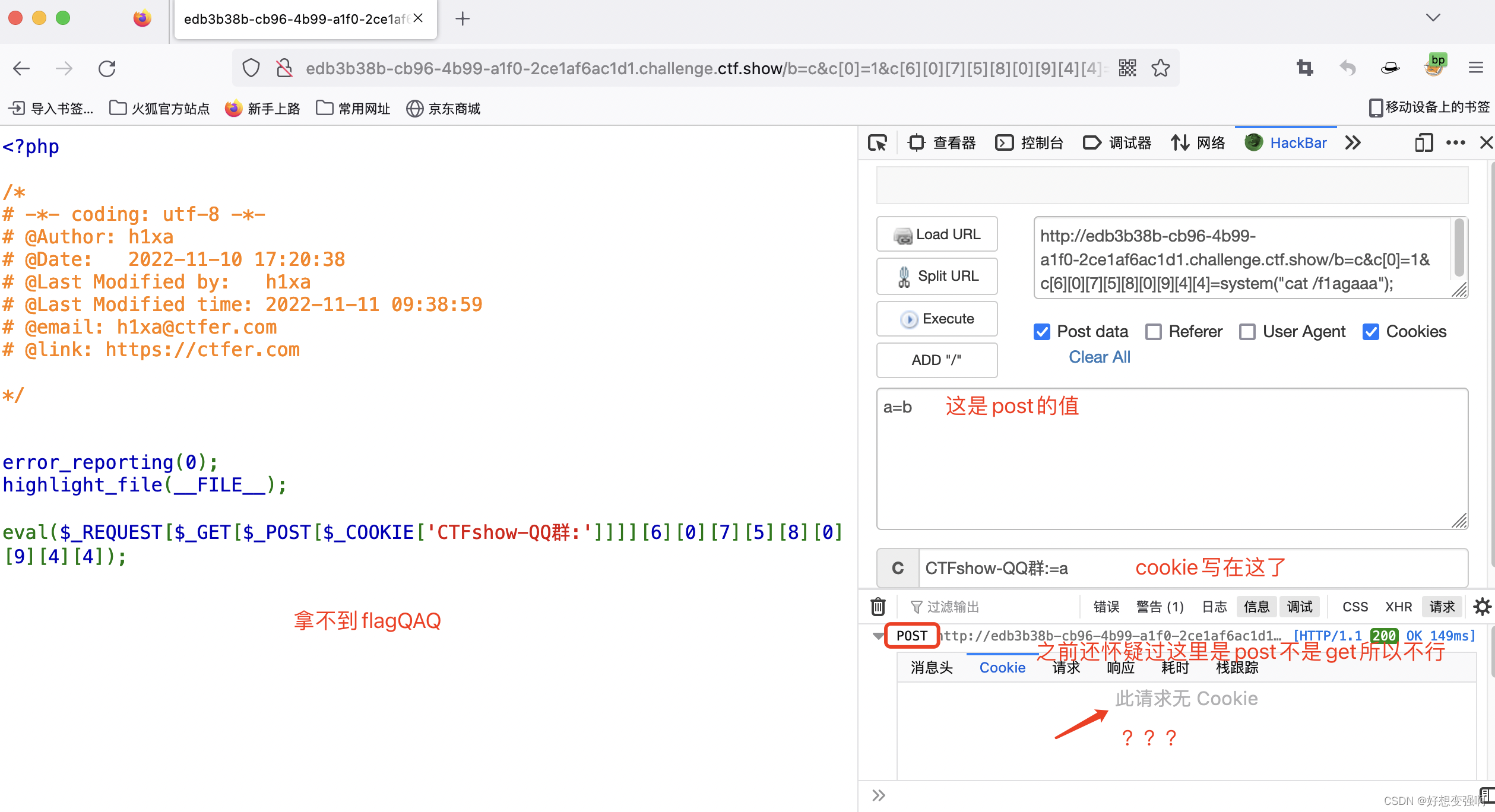Open the 新手上路 bookmark
This screenshot has width=1495, height=812.
[x=263, y=109]
